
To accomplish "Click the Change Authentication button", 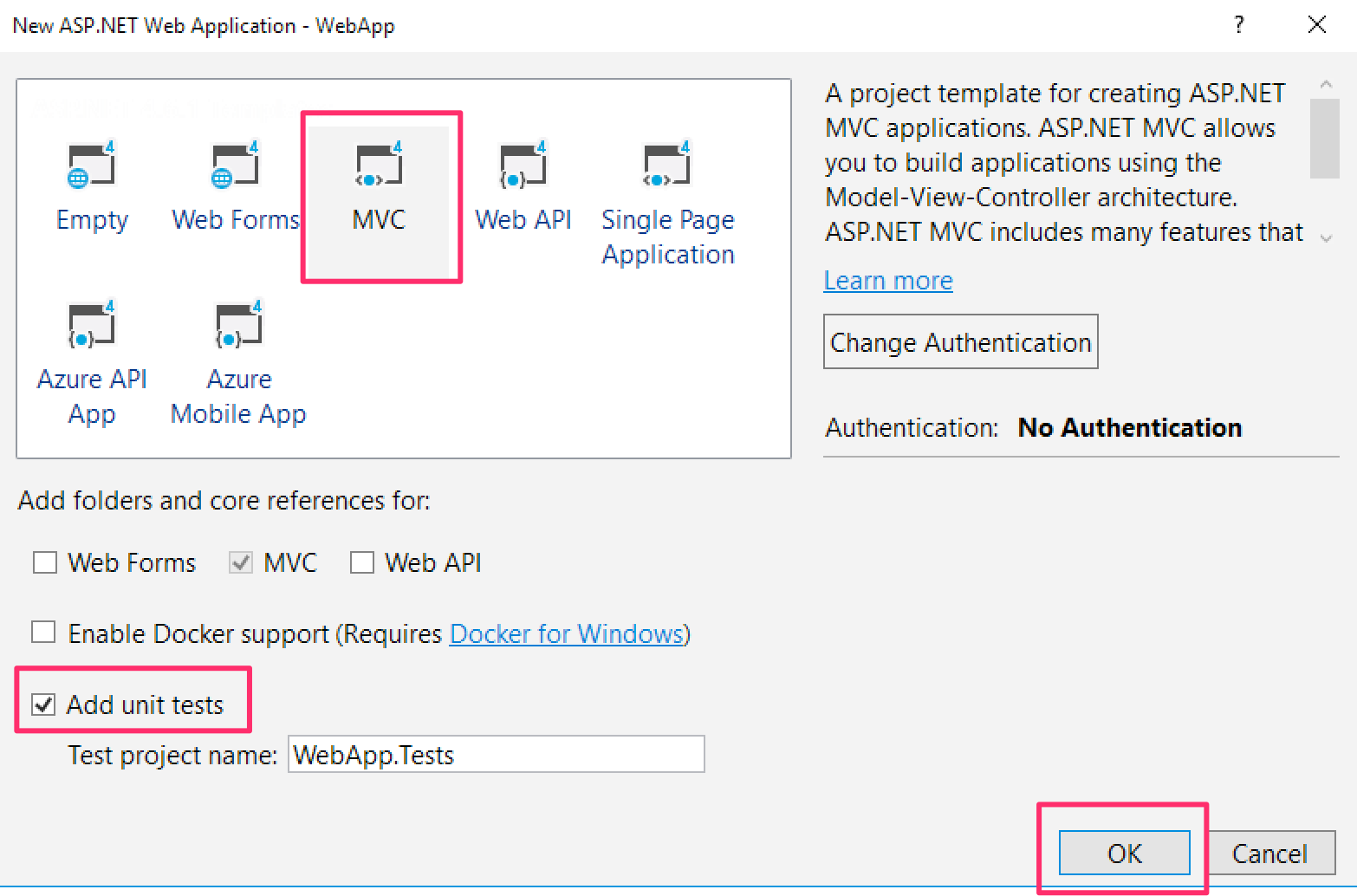I will coord(961,341).
